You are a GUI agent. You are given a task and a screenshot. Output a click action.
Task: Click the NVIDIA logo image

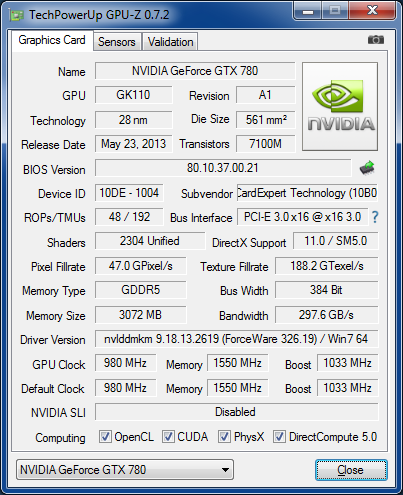340,106
